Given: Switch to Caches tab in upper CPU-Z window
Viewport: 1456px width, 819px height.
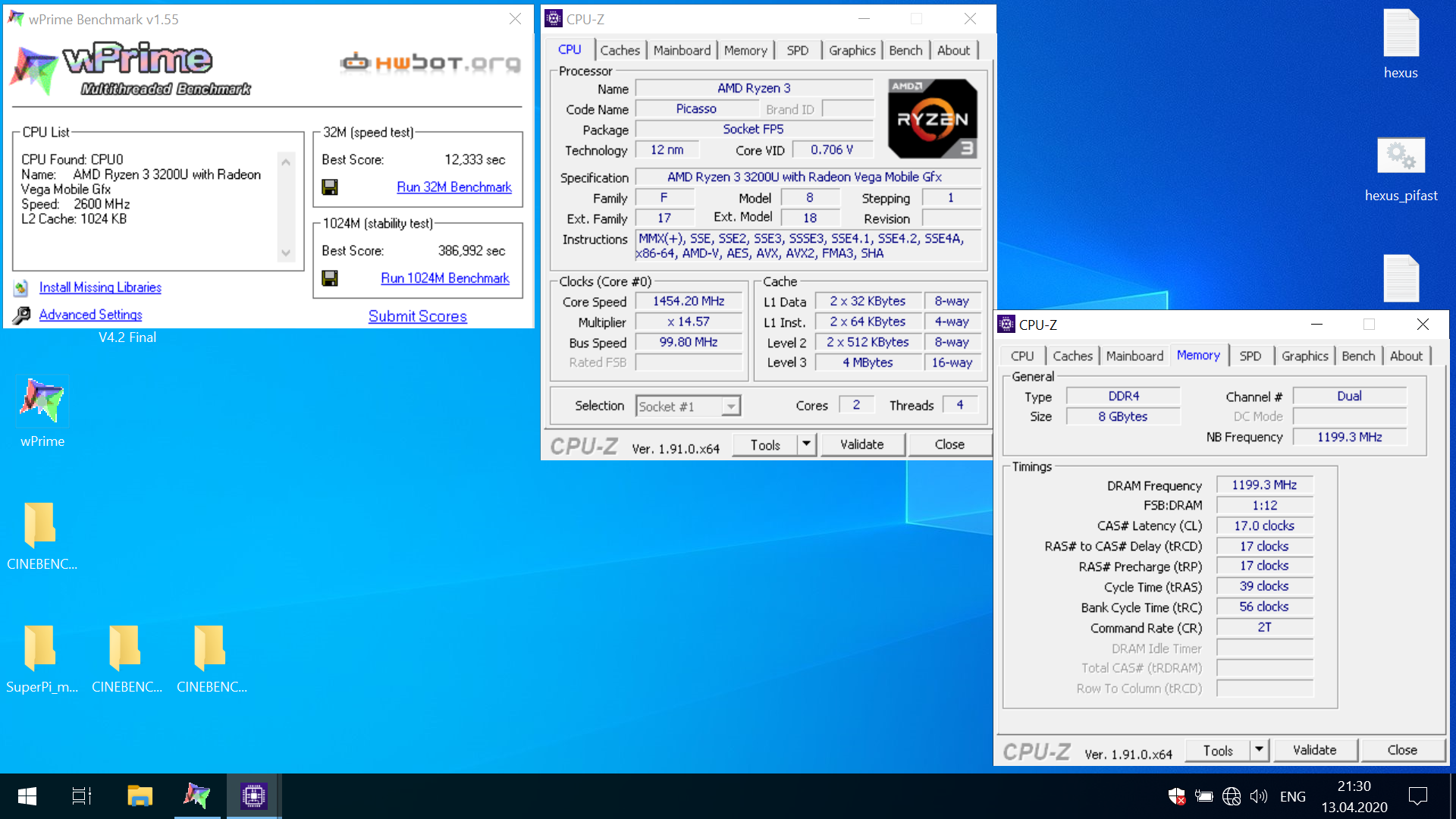Looking at the screenshot, I should coord(620,50).
